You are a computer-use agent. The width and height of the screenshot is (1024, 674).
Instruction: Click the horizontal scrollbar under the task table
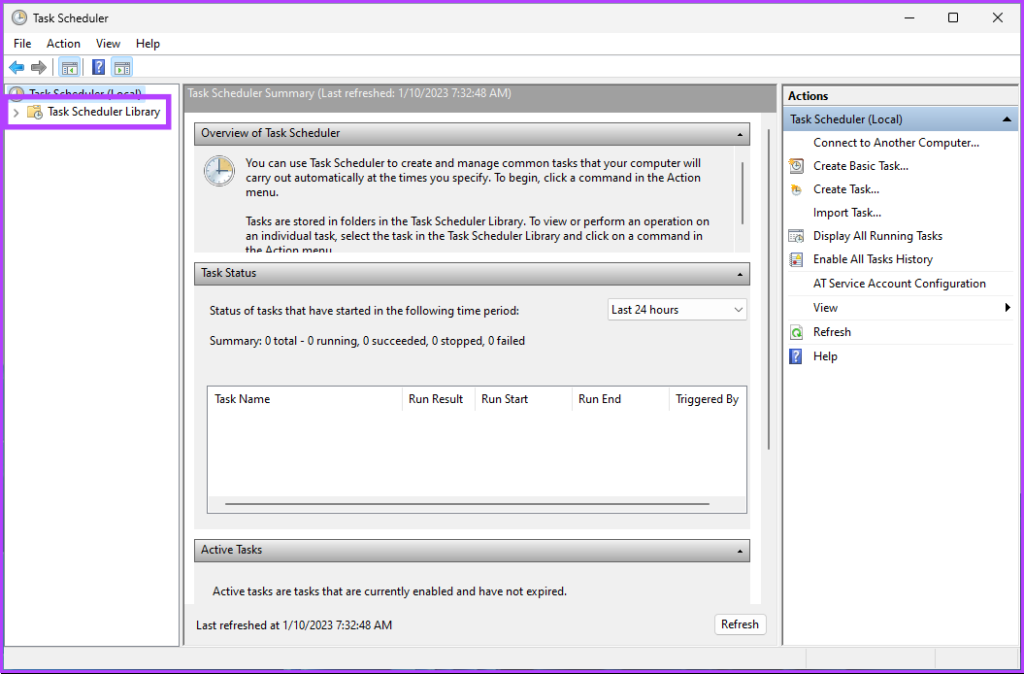point(467,504)
